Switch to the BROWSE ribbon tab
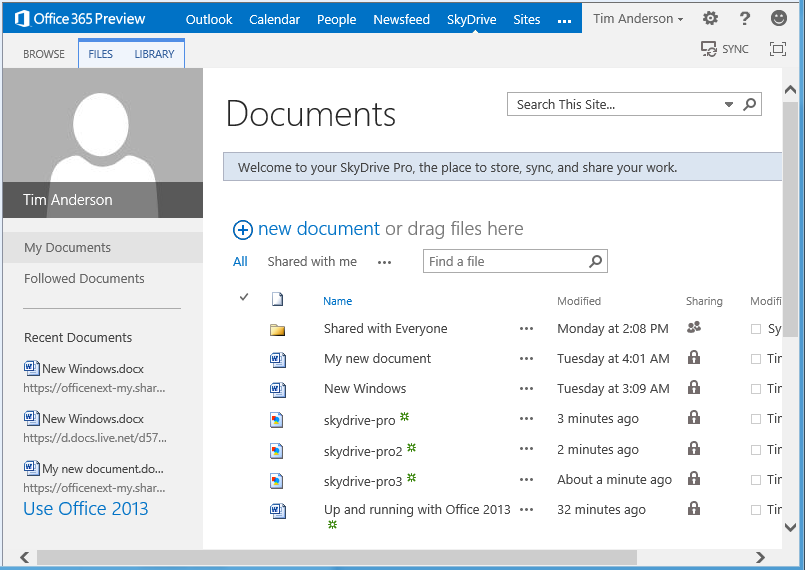This screenshot has height=570, width=805. point(44,54)
